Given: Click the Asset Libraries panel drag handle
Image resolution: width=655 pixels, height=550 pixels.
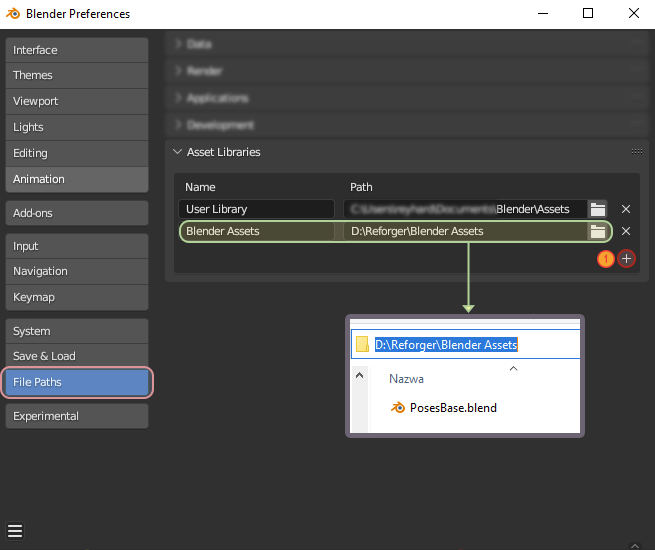Looking at the screenshot, I should pyautogui.click(x=637, y=152).
